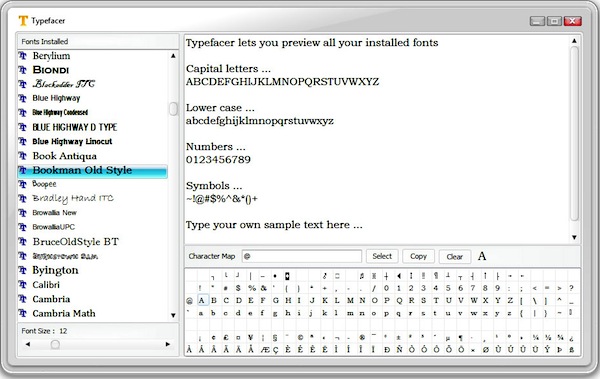Click the Typefacer orange T logo
600x379 pixels.
point(23,21)
